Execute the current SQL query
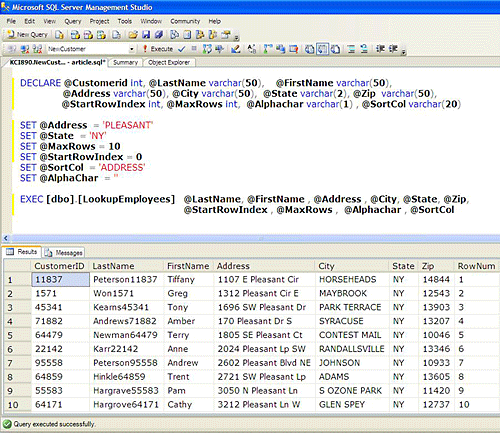 coord(158,49)
